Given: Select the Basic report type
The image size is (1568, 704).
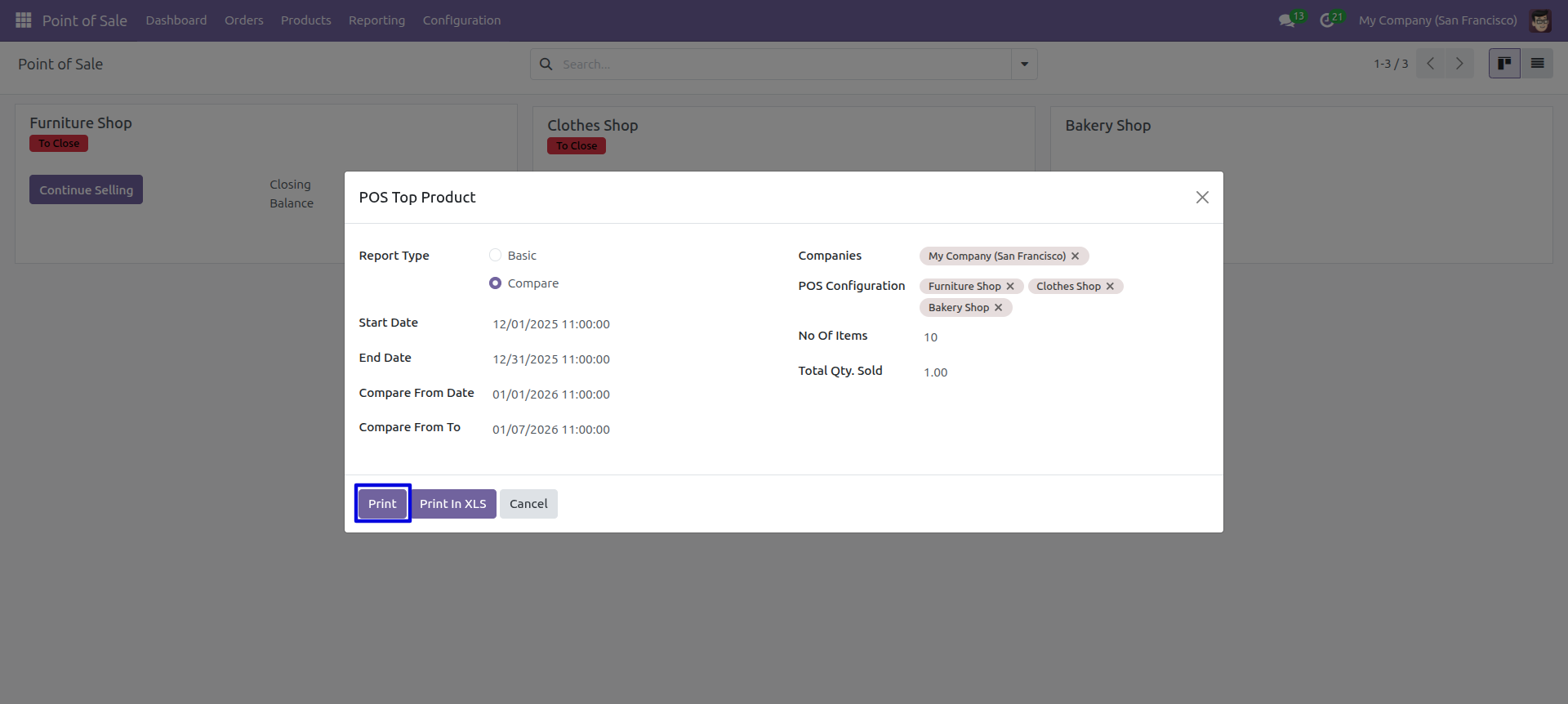Looking at the screenshot, I should (x=495, y=256).
